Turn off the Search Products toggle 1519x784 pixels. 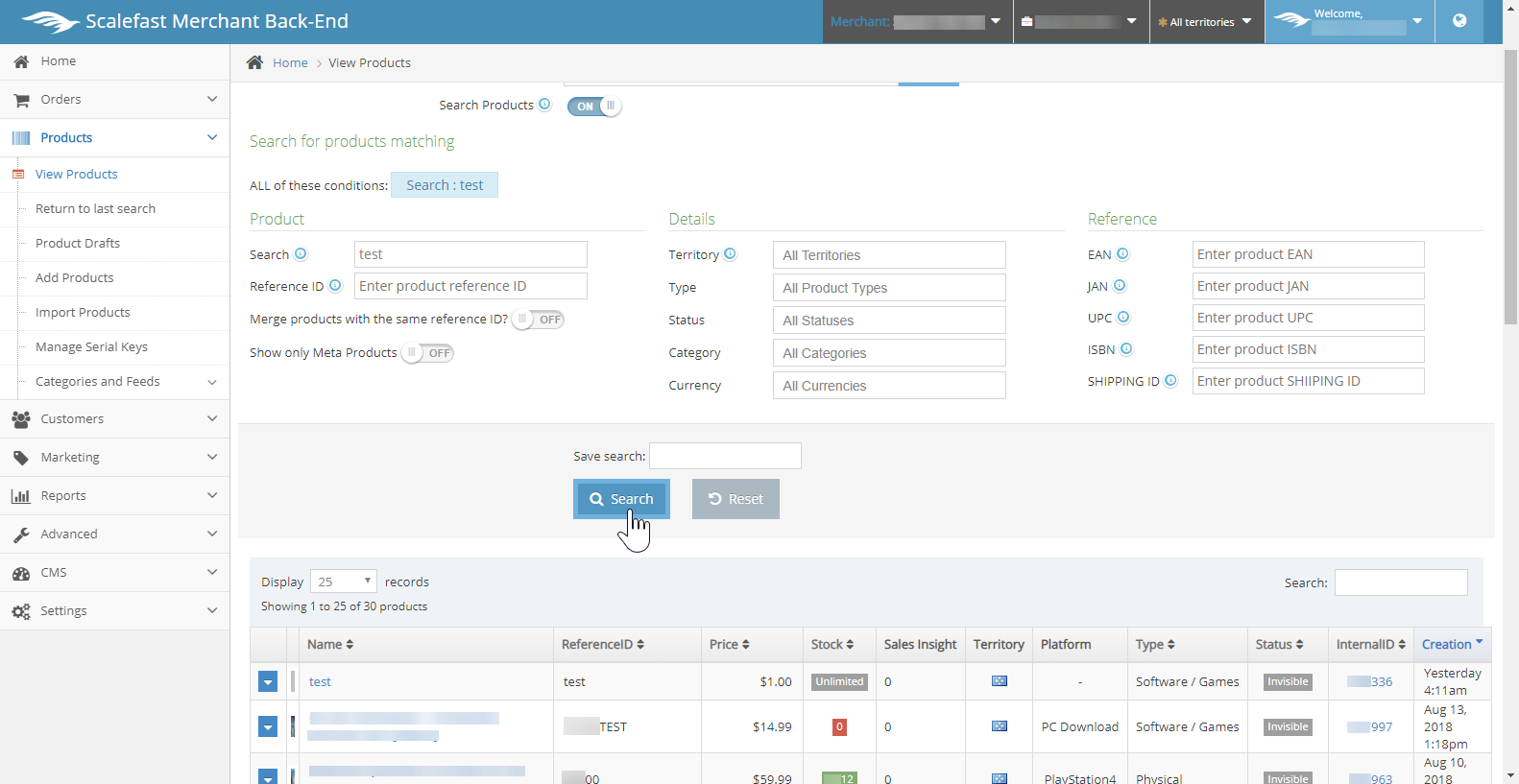click(x=593, y=107)
